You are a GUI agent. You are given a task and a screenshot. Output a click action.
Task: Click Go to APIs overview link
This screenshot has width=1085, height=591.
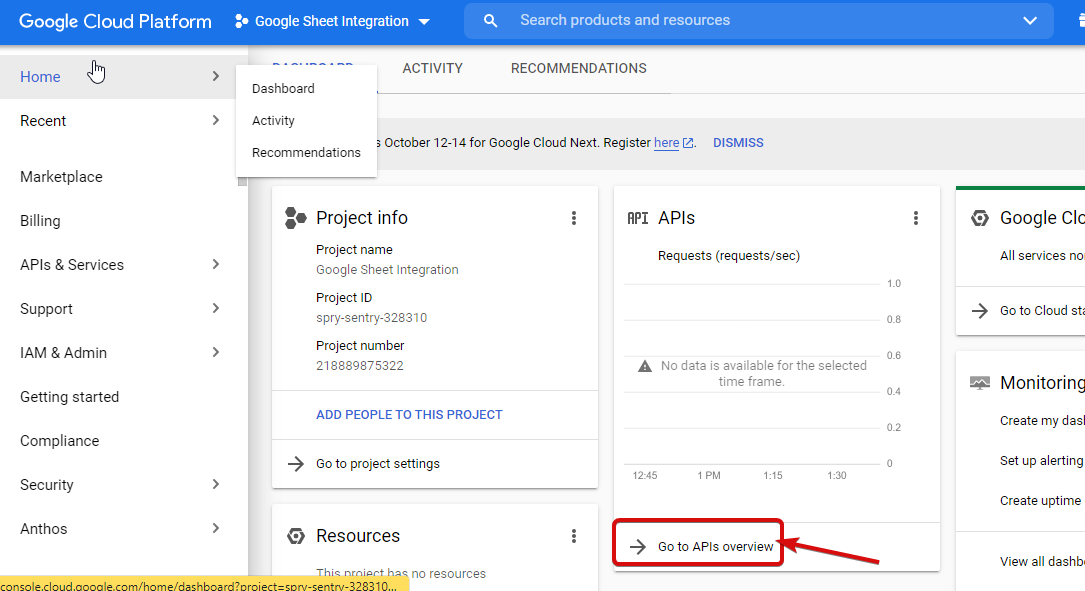tap(715, 547)
